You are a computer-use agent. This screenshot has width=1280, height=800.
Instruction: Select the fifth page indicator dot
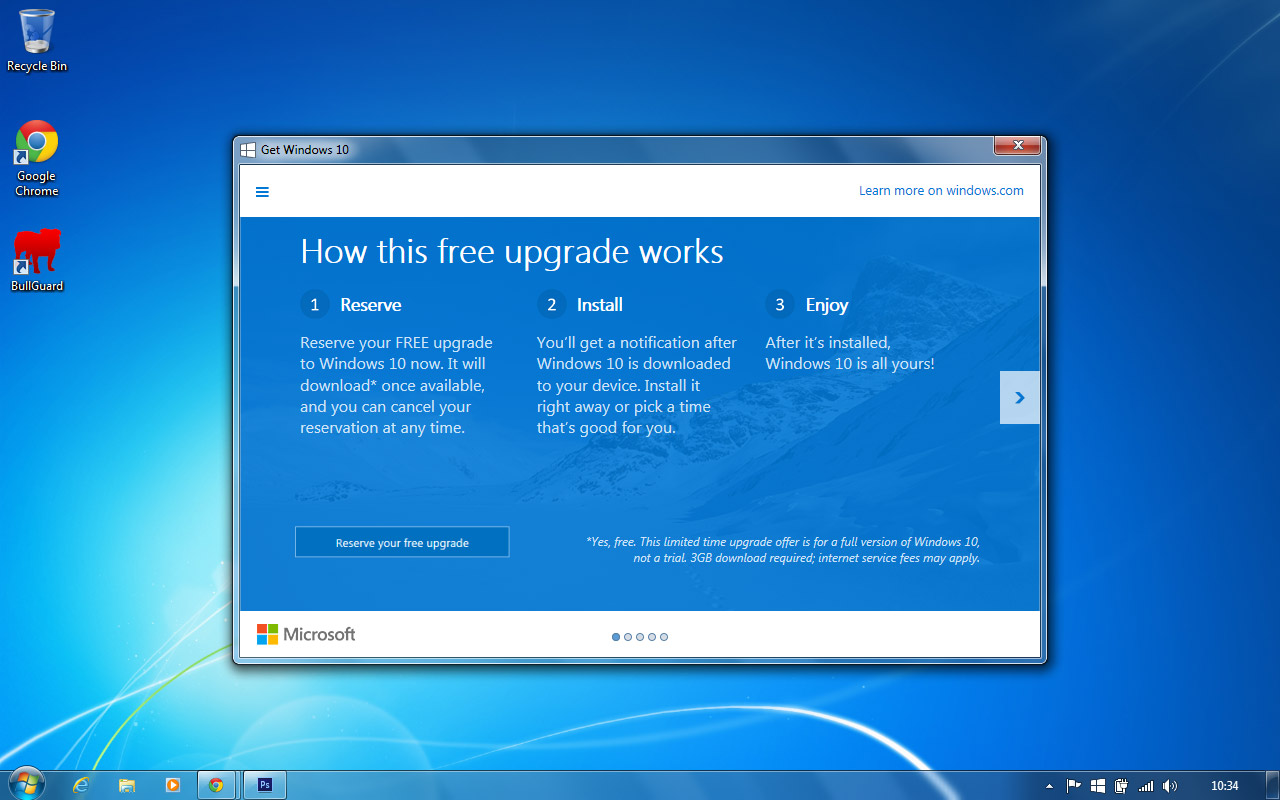[x=664, y=637]
